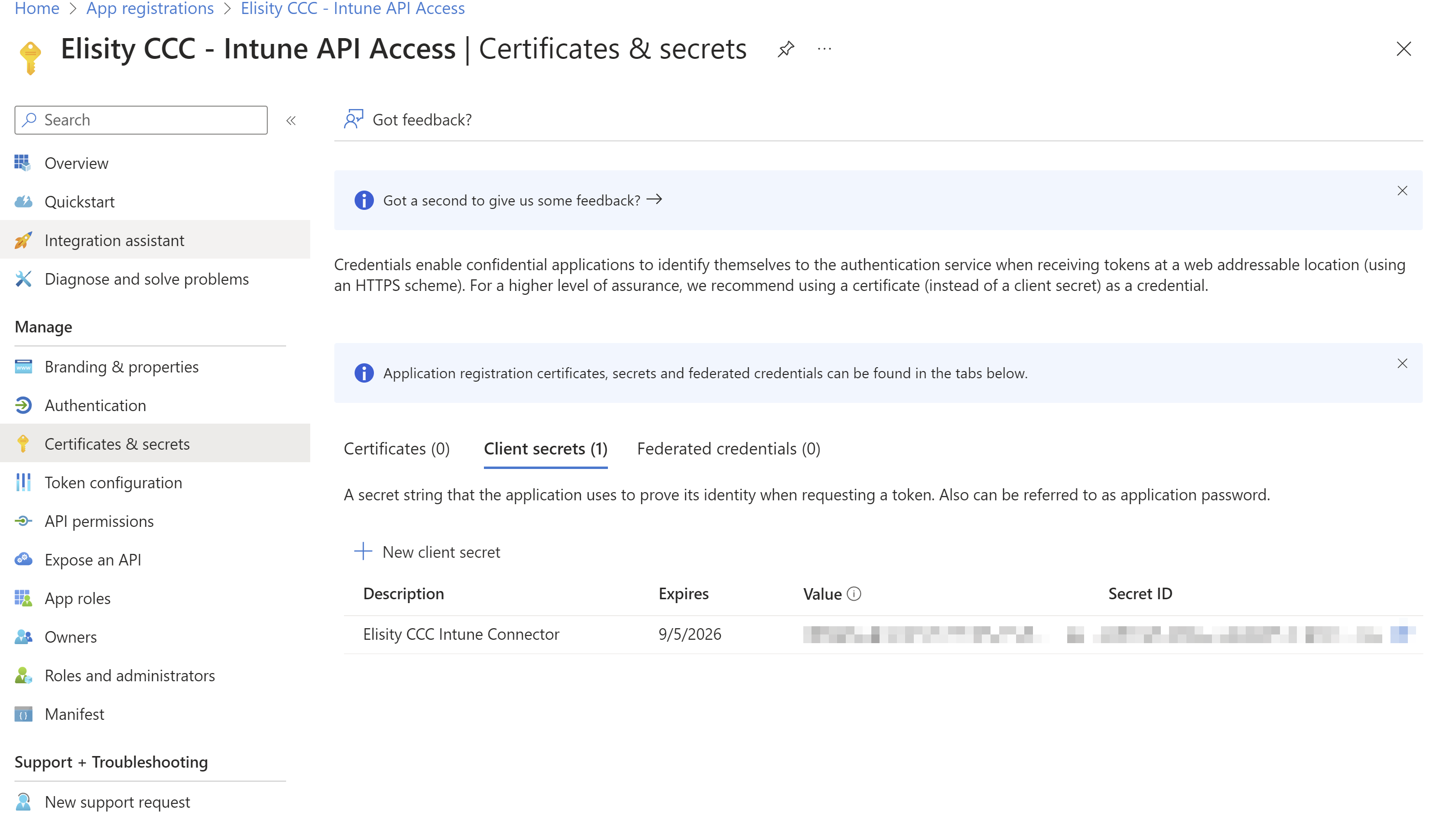The height and width of the screenshot is (840, 1431).
Task: Switch to the Certificates (0) tab
Action: click(397, 449)
